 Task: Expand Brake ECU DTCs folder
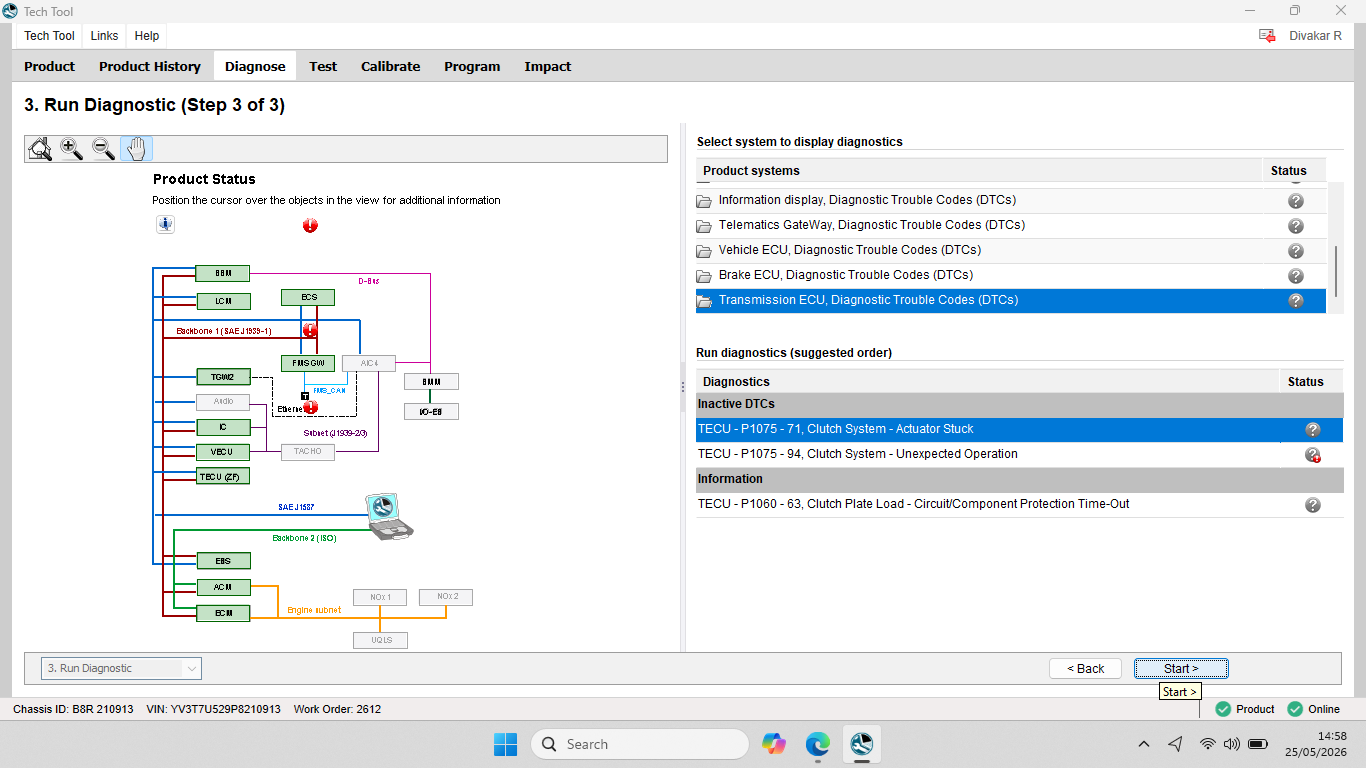[704, 276]
